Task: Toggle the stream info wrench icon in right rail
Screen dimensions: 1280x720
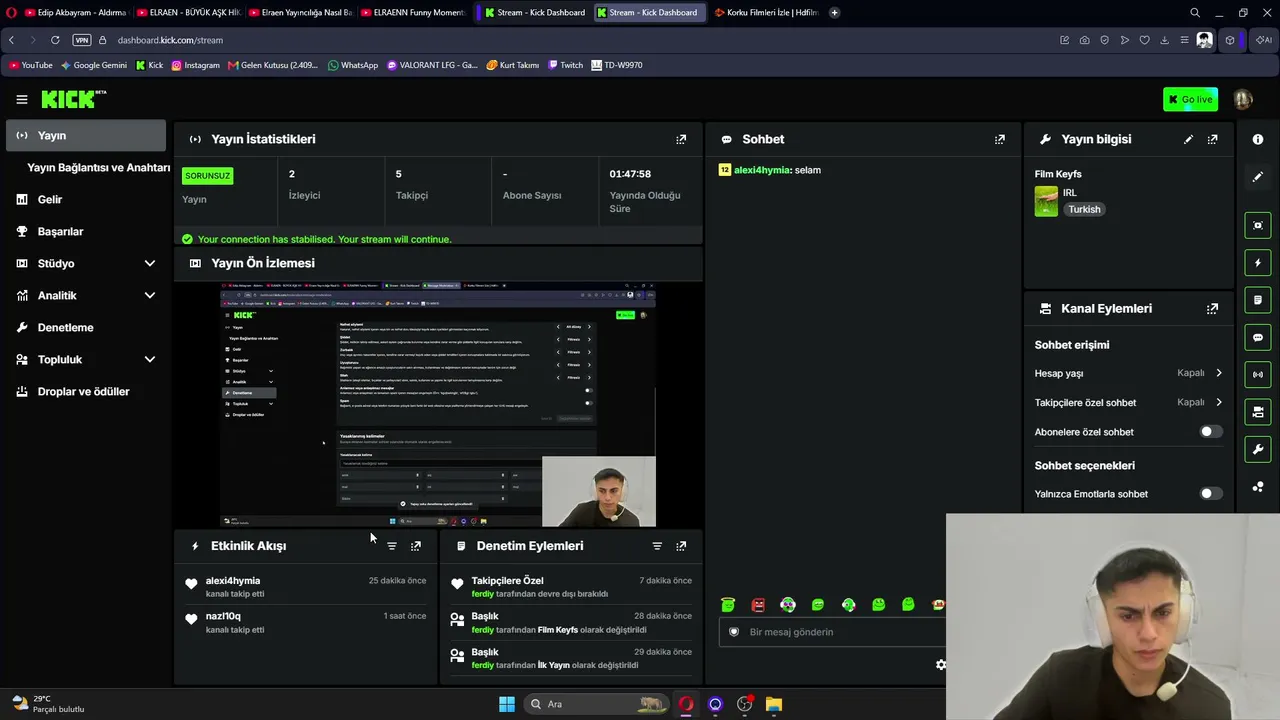Action: (1258, 449)
